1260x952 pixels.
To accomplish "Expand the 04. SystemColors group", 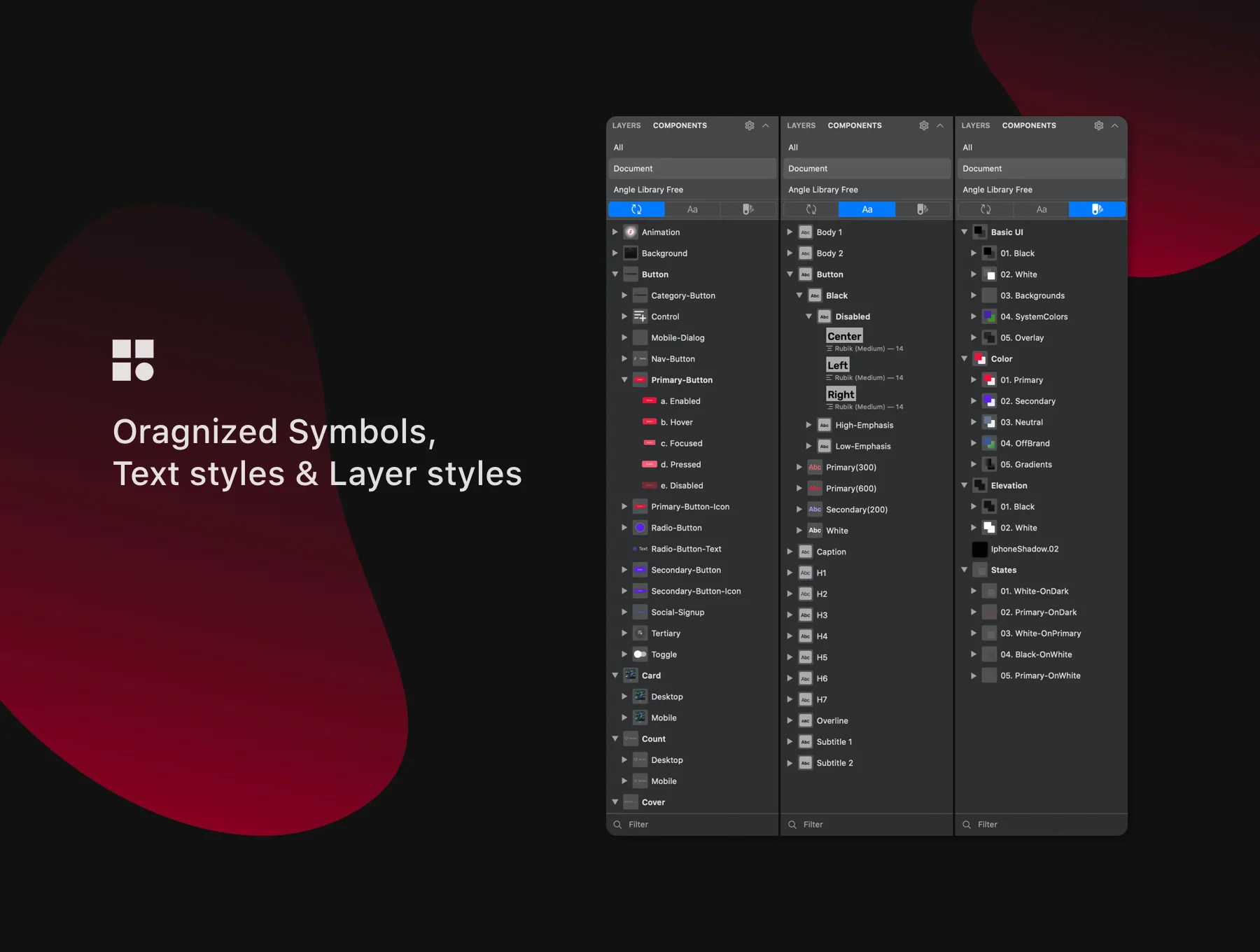I will (x=974, y=316).
